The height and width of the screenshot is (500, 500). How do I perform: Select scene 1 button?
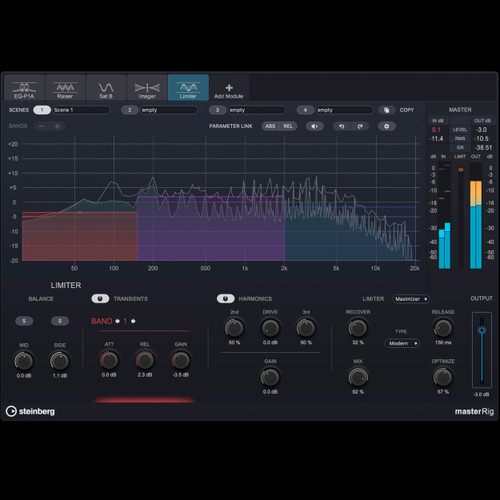(42, 110)
